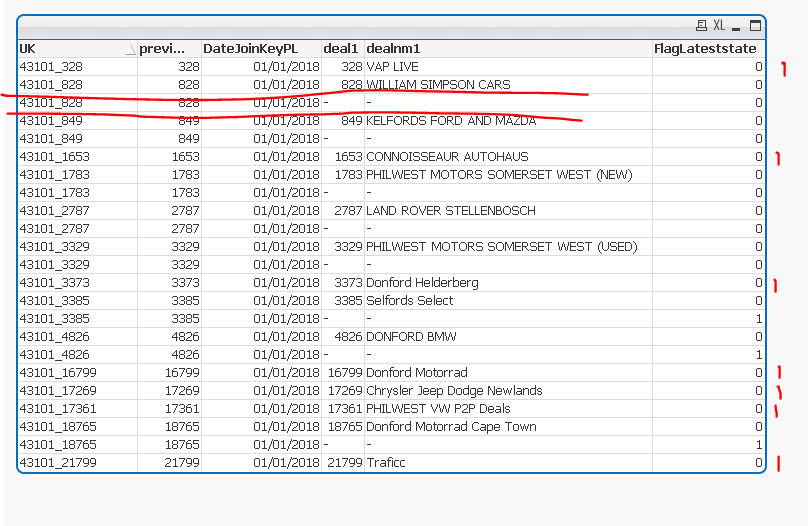The width and height of the screenshot is (808, 526).
Task: Select deal1 value 17269
Action: (345, 391)
